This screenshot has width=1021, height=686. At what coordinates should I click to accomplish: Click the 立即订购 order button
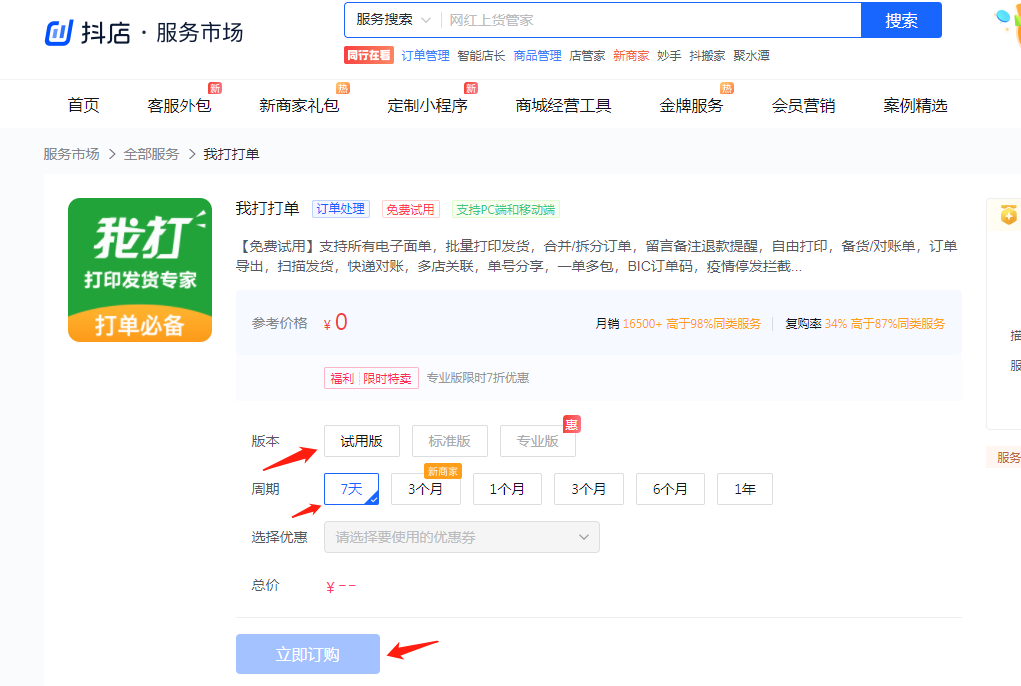(x=307, y=654)
